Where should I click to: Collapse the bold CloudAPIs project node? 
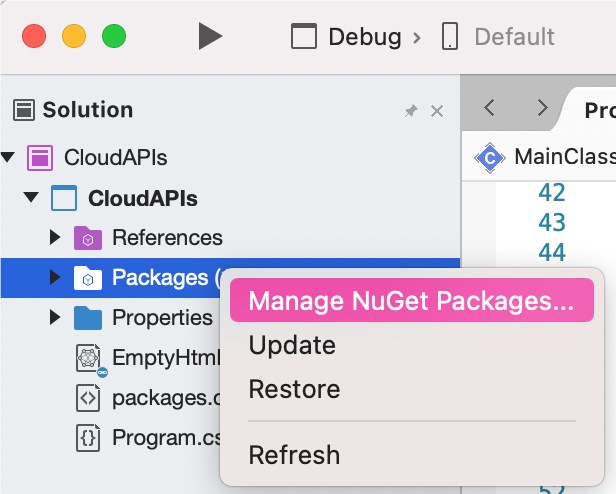click(31, 198)
